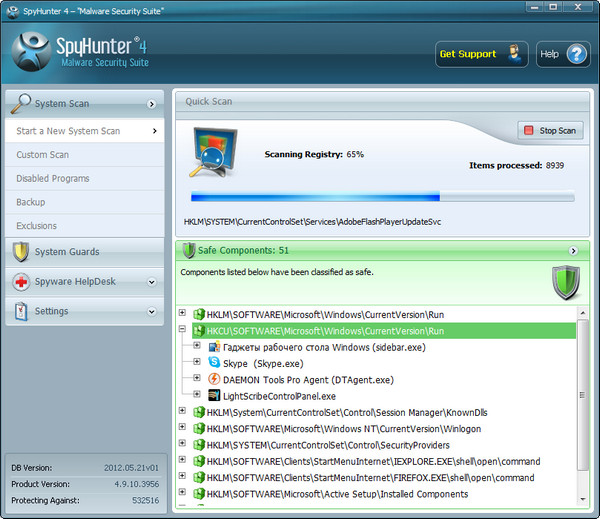Click the components list vertical scrollbar
Screen dimensions: 600x519
tap(583, 400)
